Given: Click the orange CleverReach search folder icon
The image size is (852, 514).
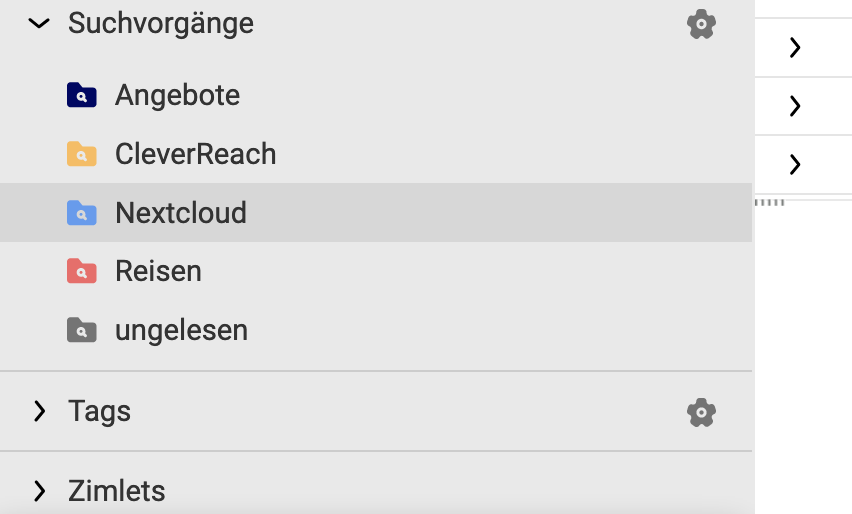Looking at the screenshot, I should (x=82, y=154).
